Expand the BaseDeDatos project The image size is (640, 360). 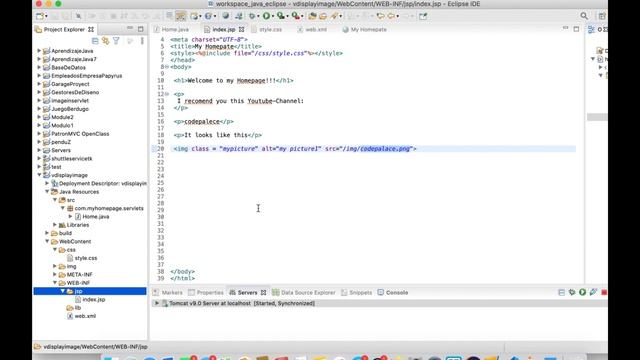39,67
